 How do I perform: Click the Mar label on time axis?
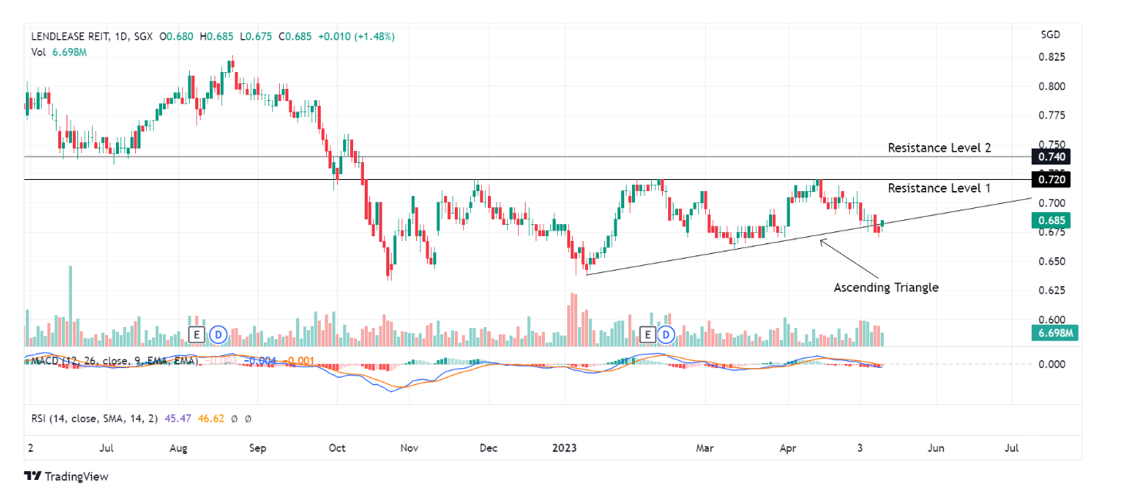pos(704,449)
